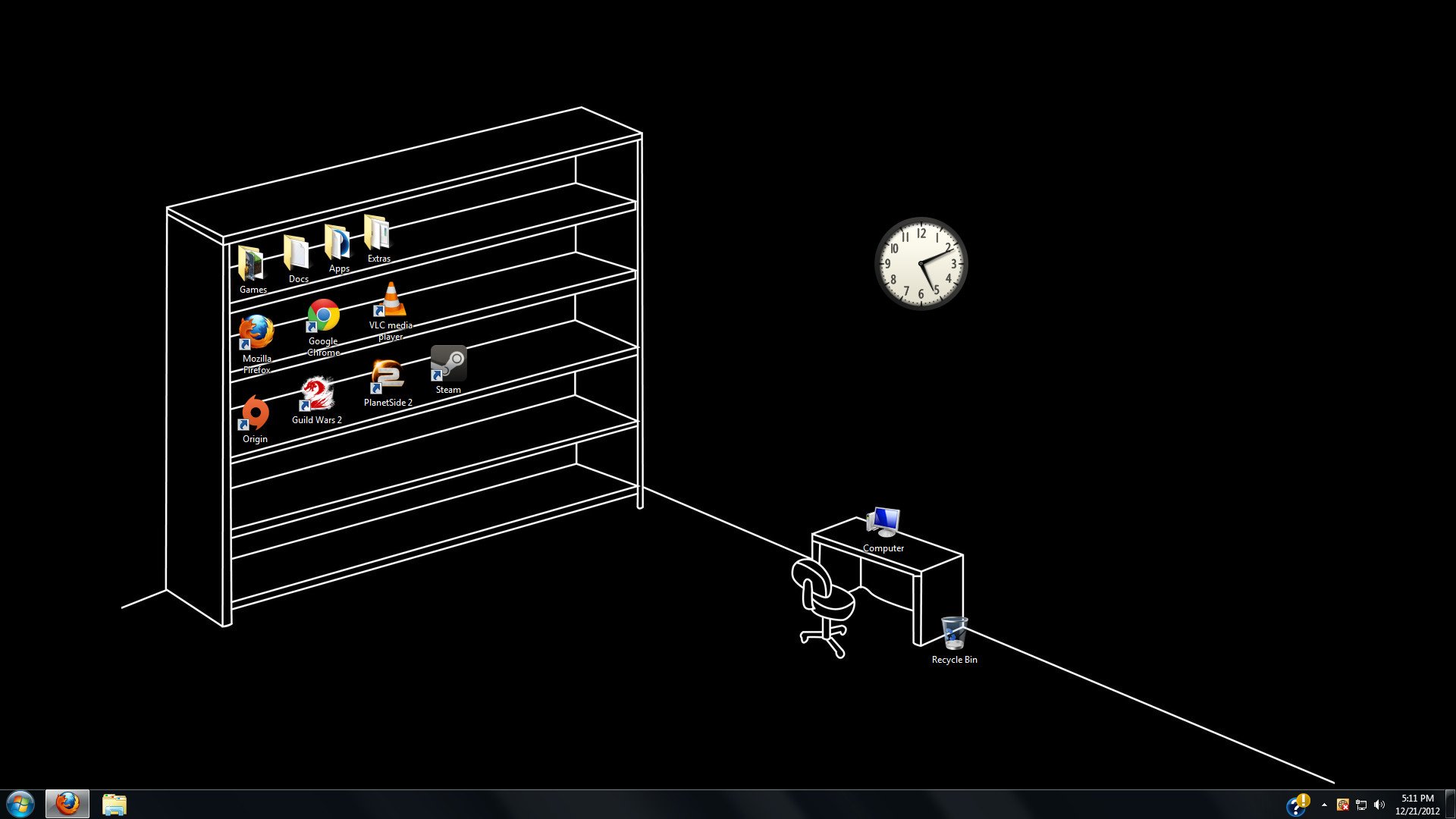This screenshot has height=819, width=1456.
Task: Open the Docs folder
Action: tap(297, 260)
